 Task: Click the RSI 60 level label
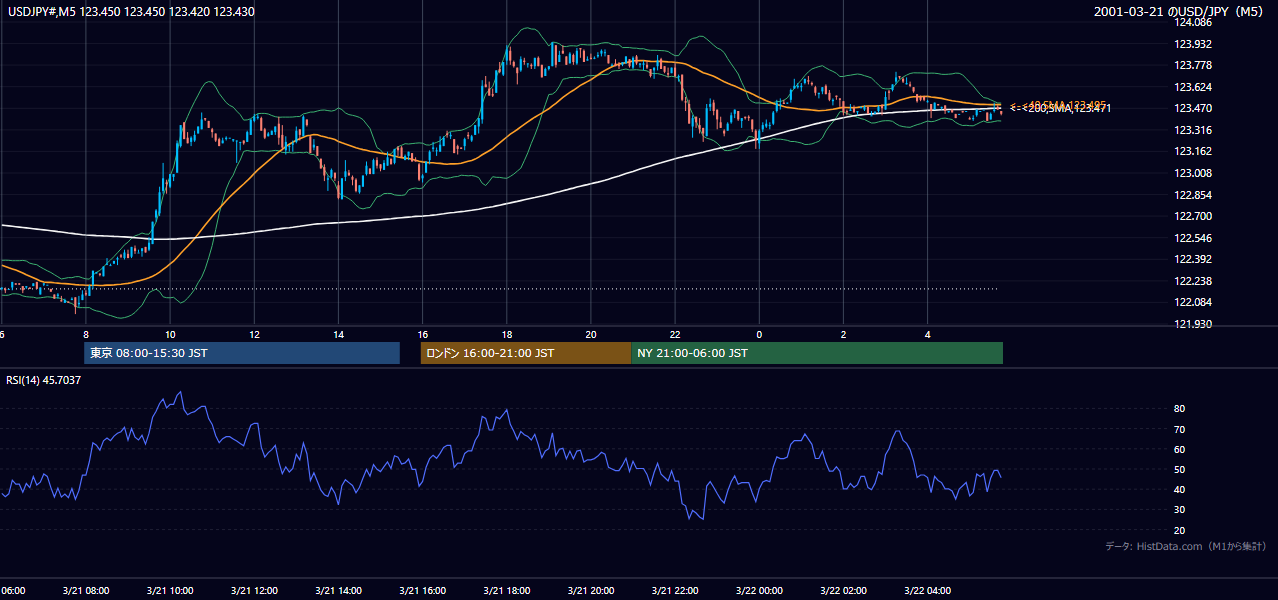coord(1179,449)
